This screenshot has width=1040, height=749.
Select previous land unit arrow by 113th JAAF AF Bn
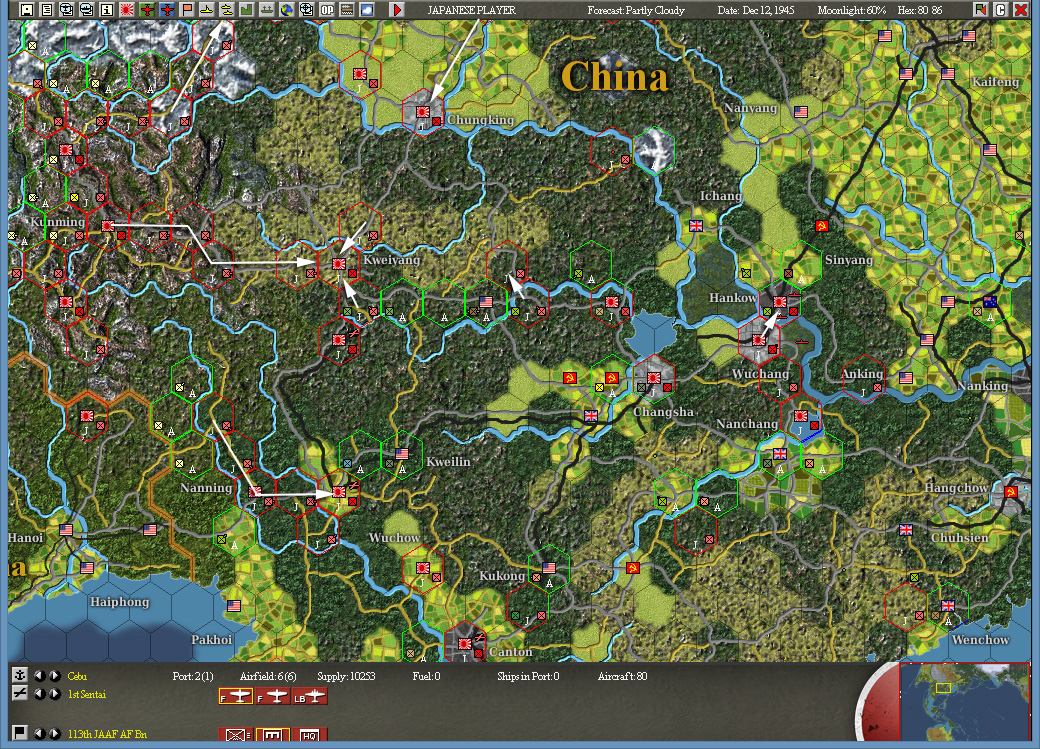pyautogui.click(x=40, y=733)
